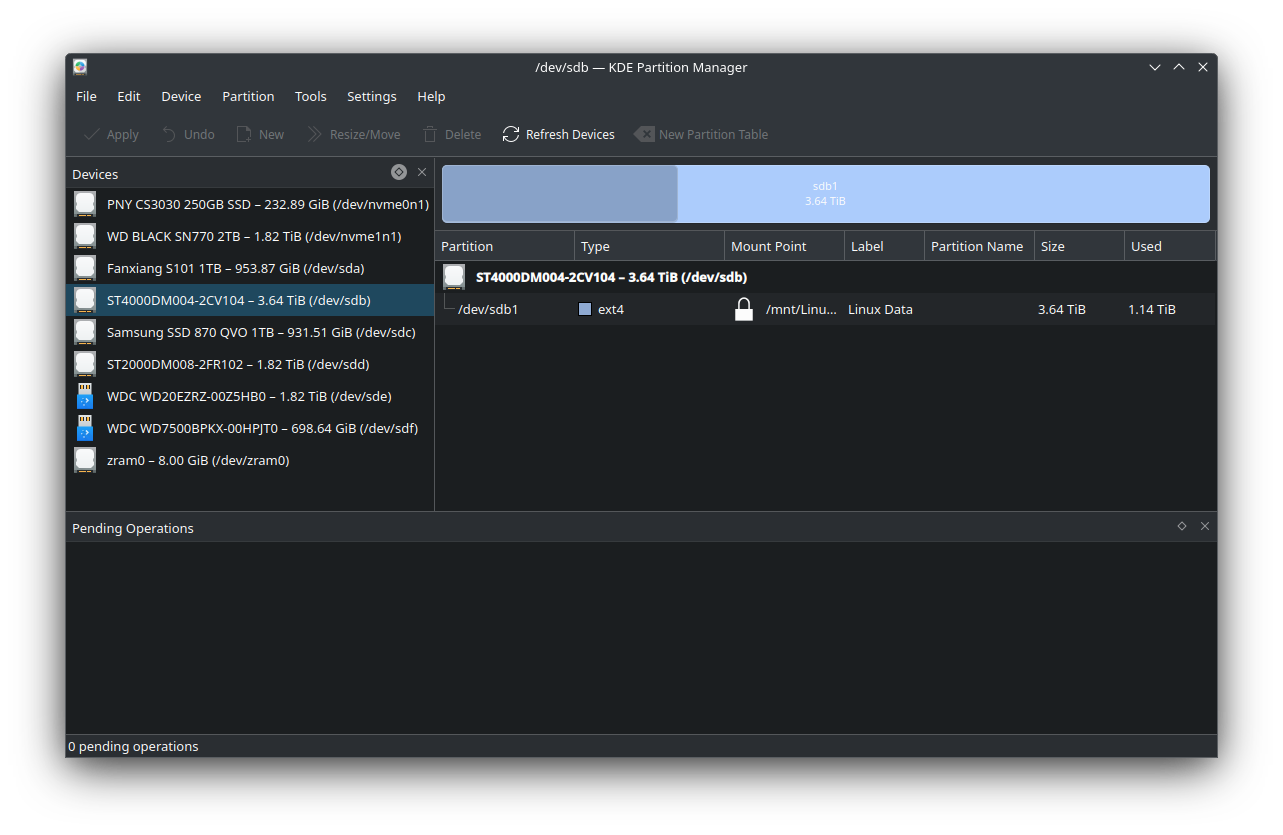Click the Apply toolbar button

click(x=111, y=134)
